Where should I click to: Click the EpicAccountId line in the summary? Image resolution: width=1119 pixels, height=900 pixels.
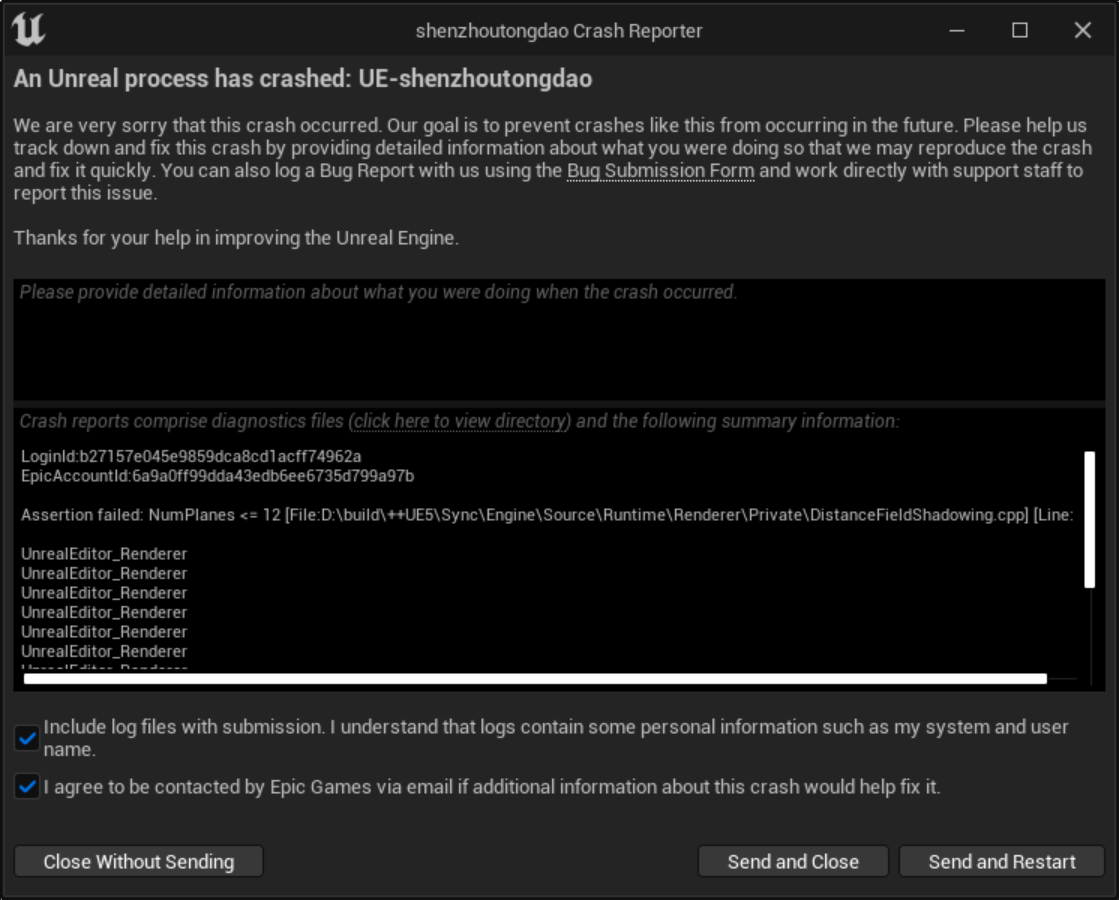pyautogui.click(x=218, y=476)
